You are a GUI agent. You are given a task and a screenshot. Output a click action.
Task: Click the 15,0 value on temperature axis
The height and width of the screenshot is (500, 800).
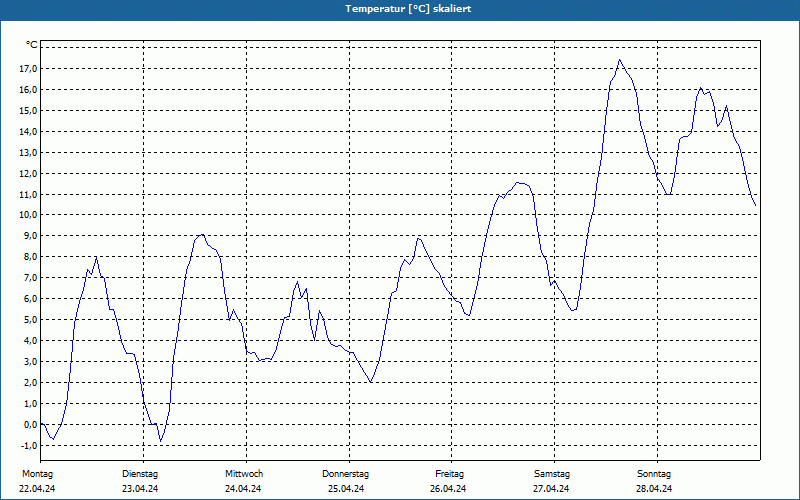[x=28, y=111]
